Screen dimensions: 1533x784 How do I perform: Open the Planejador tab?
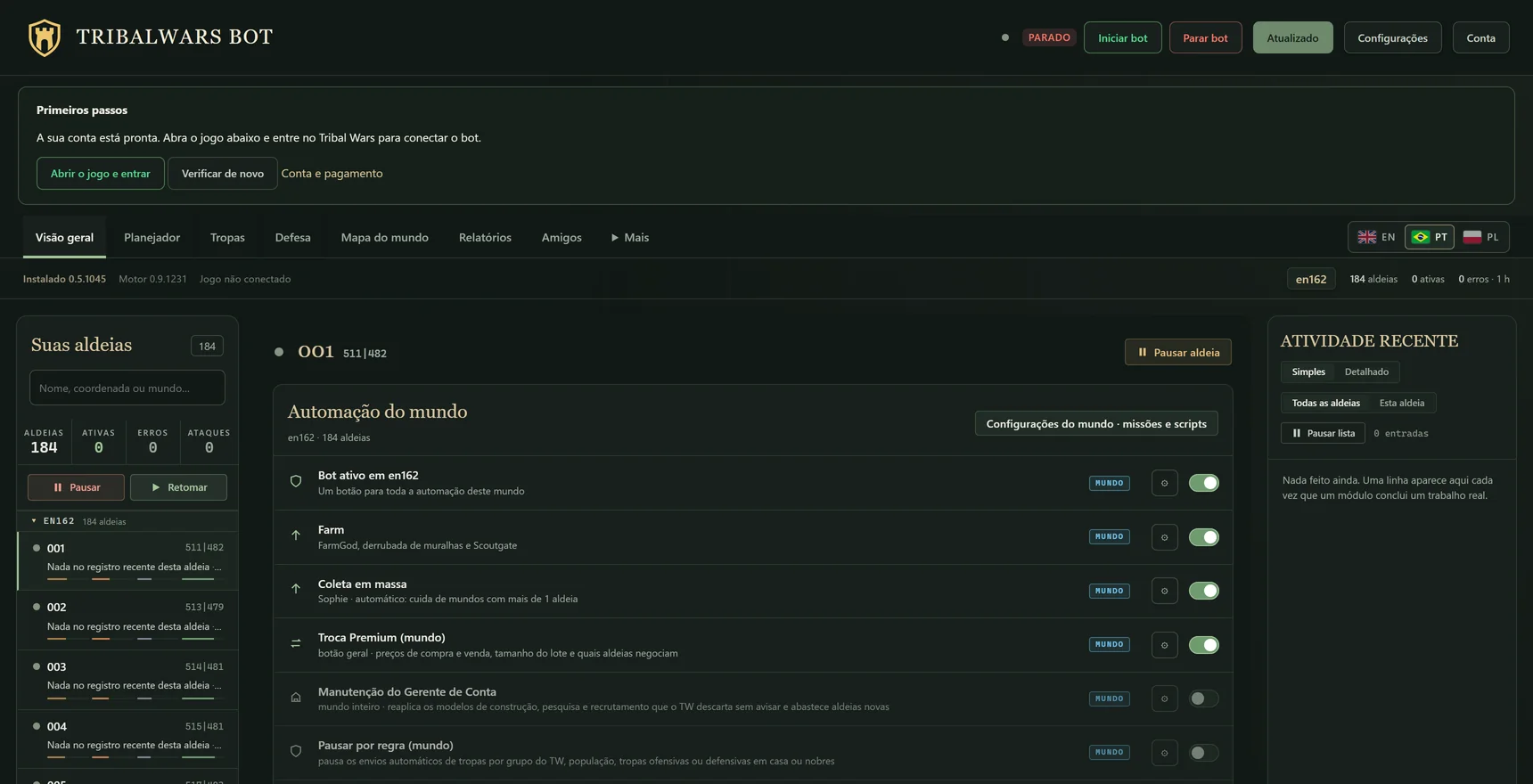[x=152, y=237]
